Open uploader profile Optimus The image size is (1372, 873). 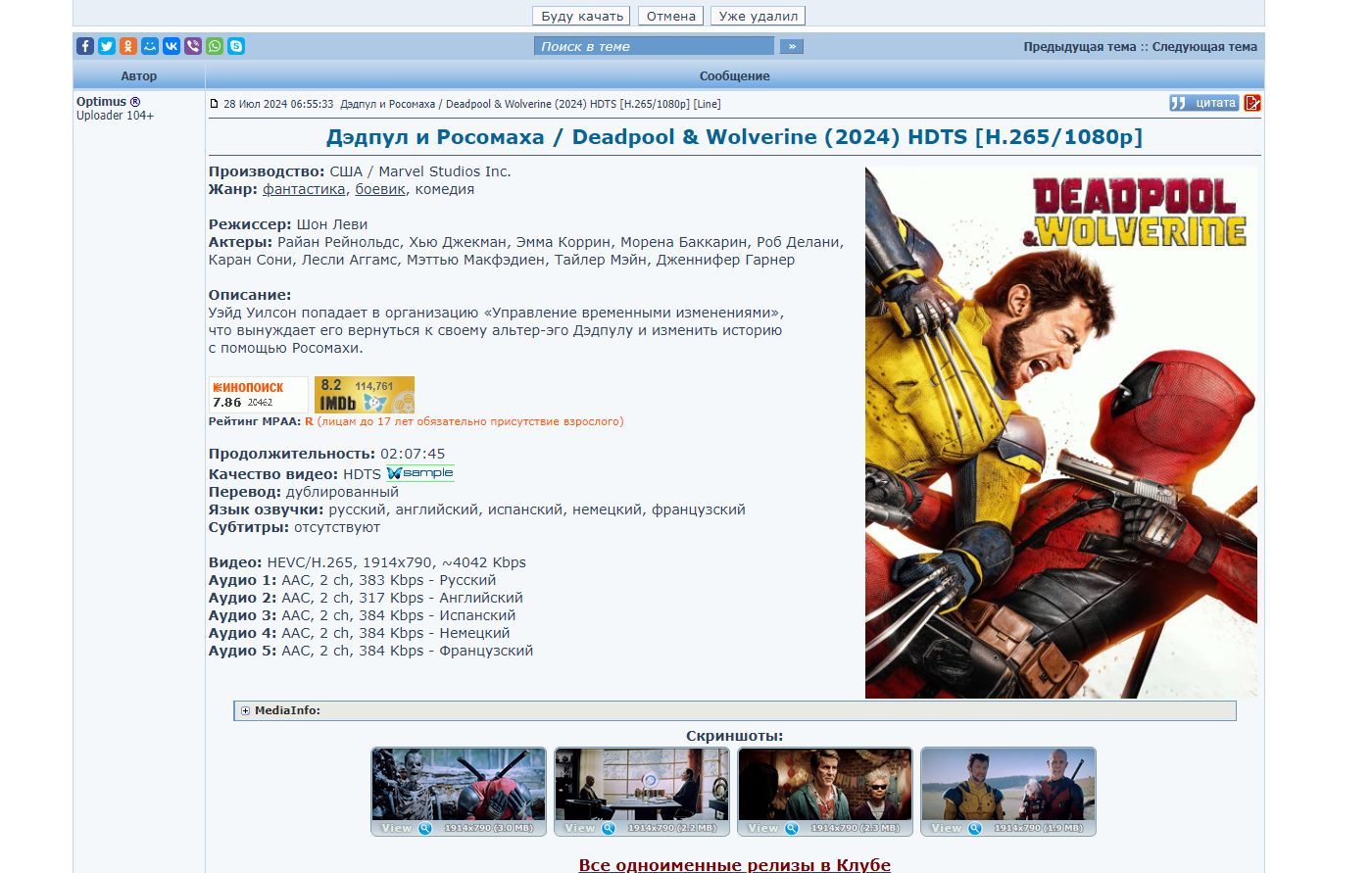pyautogui.click(x=102, y=101)
